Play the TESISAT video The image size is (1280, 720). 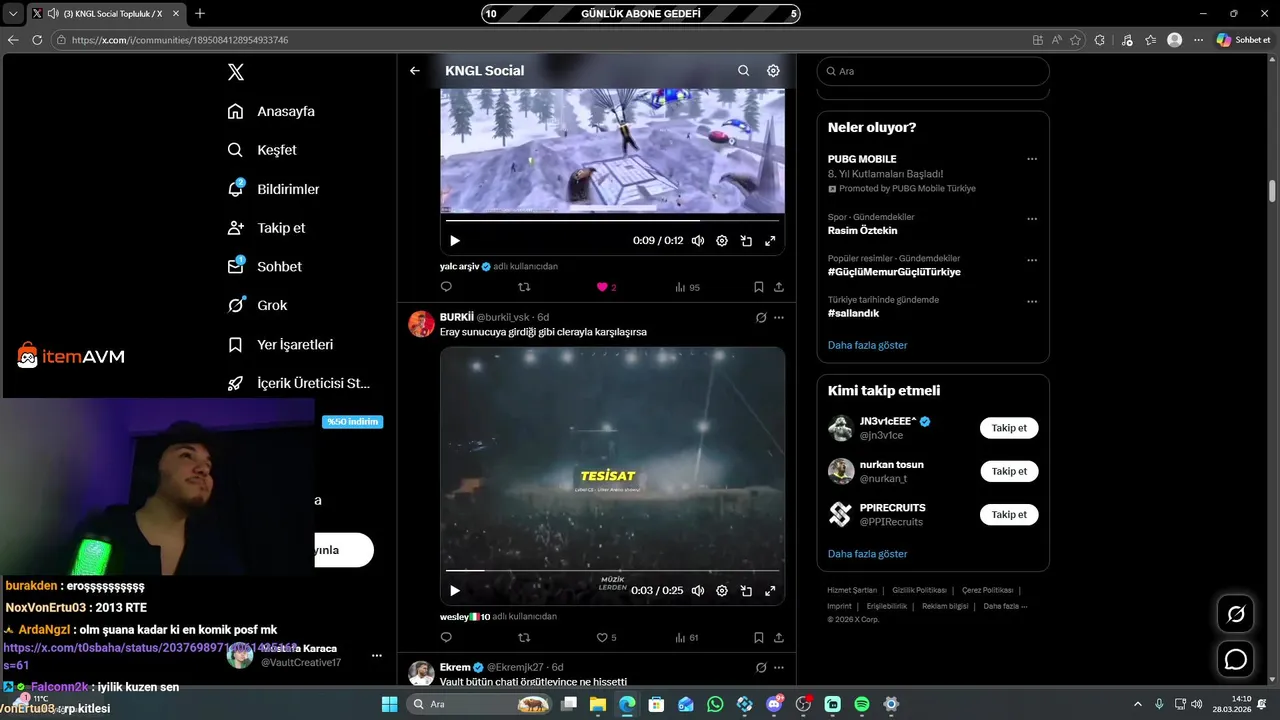pyautogui.click(x=455, y=591)
